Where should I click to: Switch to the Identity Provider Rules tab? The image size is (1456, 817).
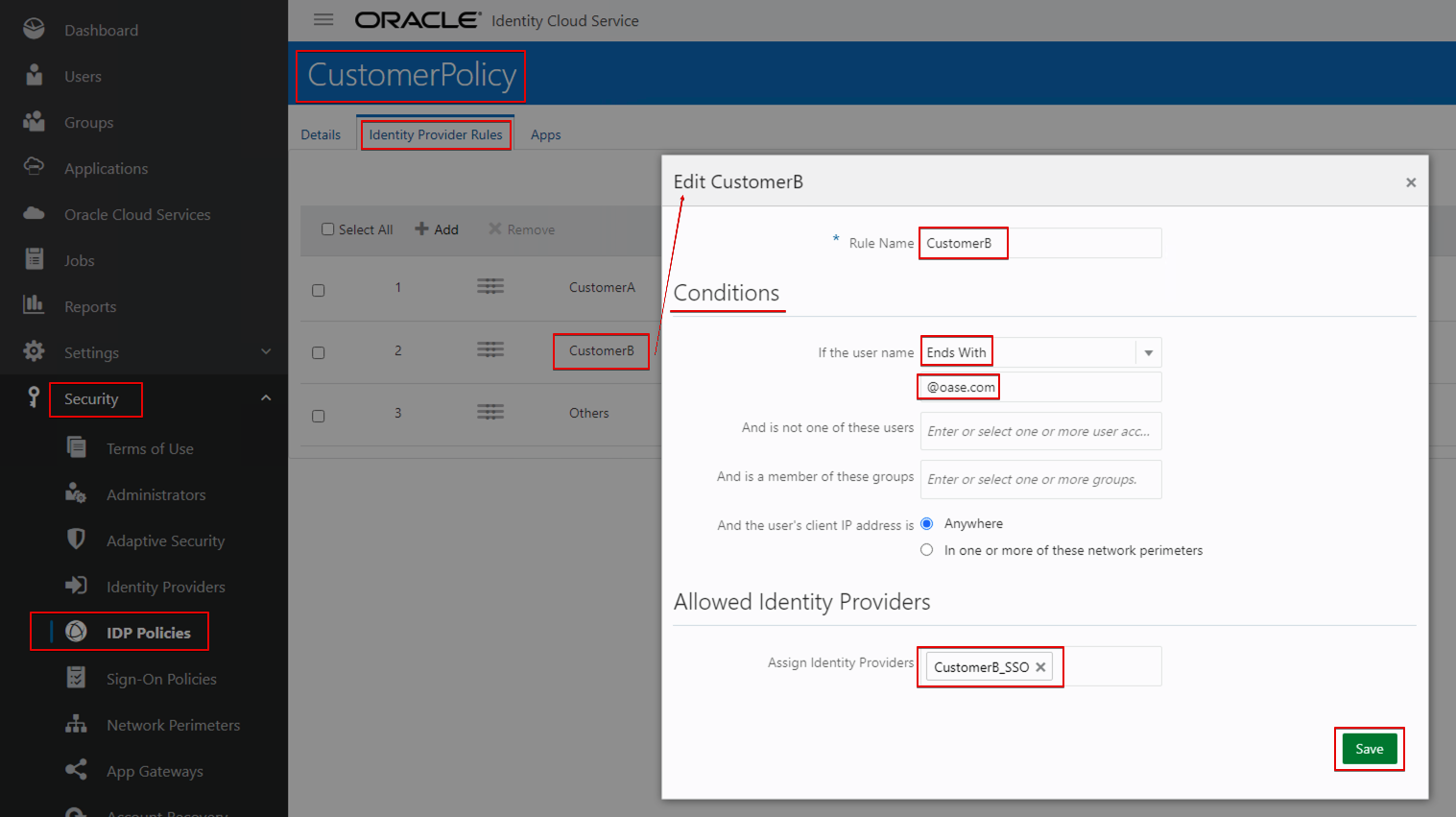point(436,134)
